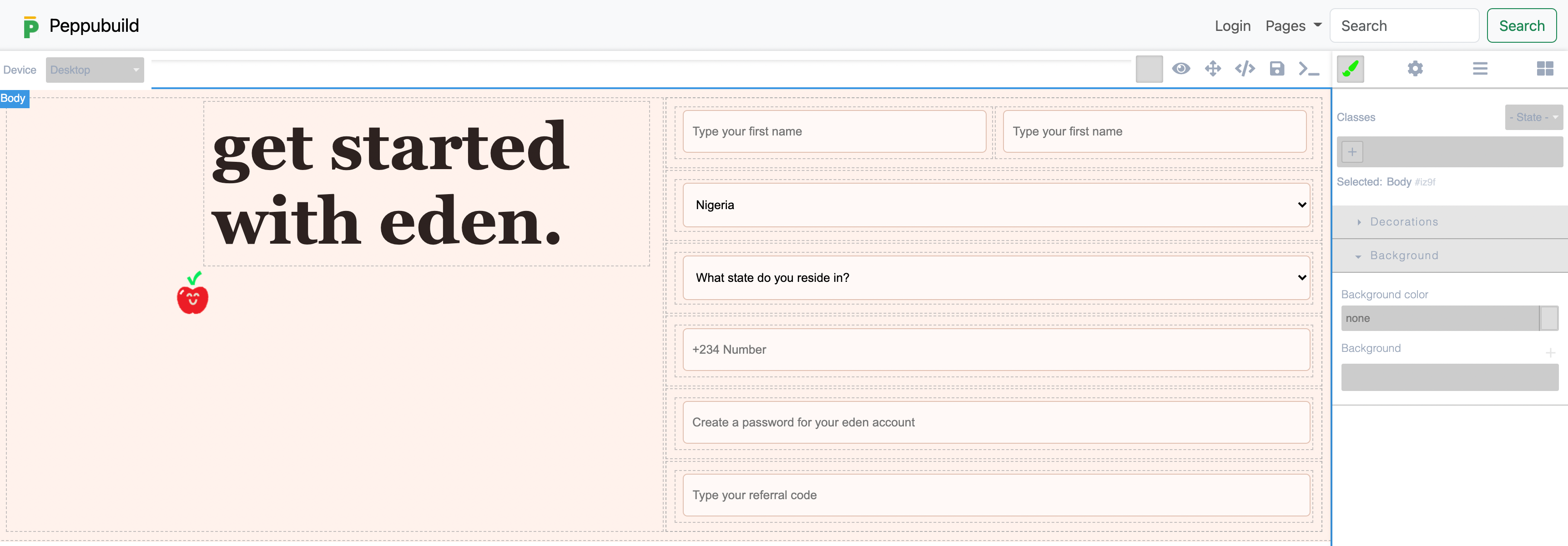Click the Peppubuild brand name

94,25
